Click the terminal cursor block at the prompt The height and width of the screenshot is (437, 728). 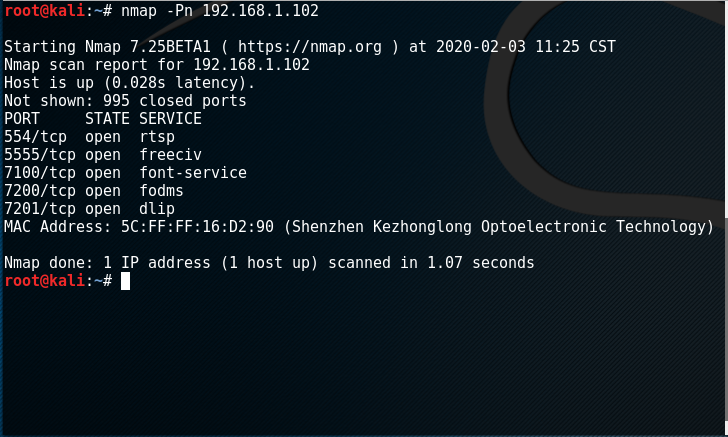click(125, 281)
